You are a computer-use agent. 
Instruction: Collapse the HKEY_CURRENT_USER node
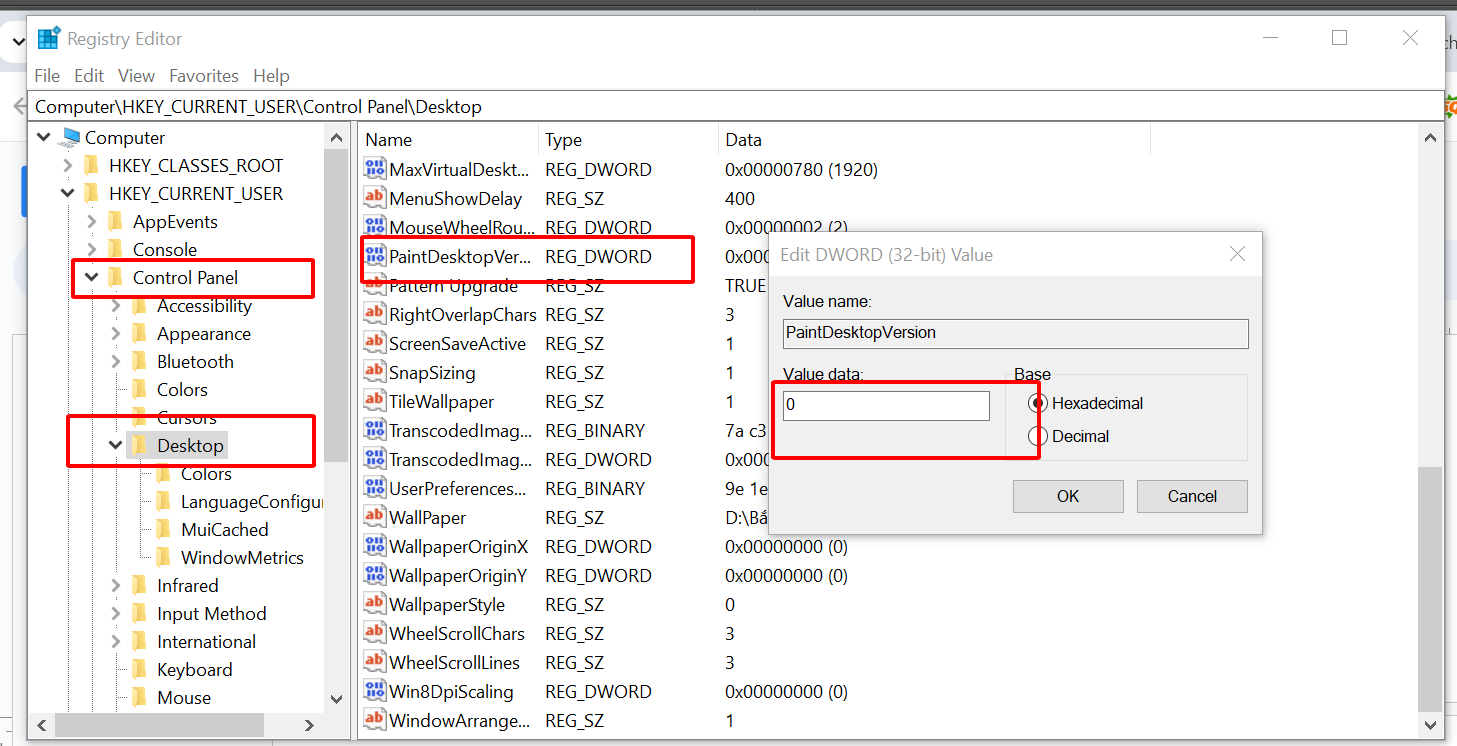tap(67, 194)
